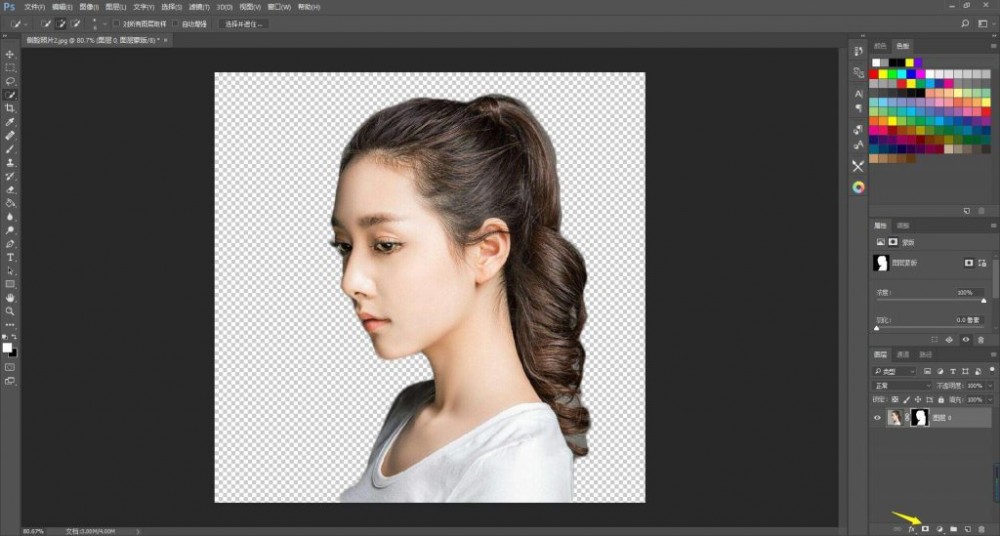Click the Add layer mask icon
Viewport: 1000px width, 536px height.
click(925, 527)
